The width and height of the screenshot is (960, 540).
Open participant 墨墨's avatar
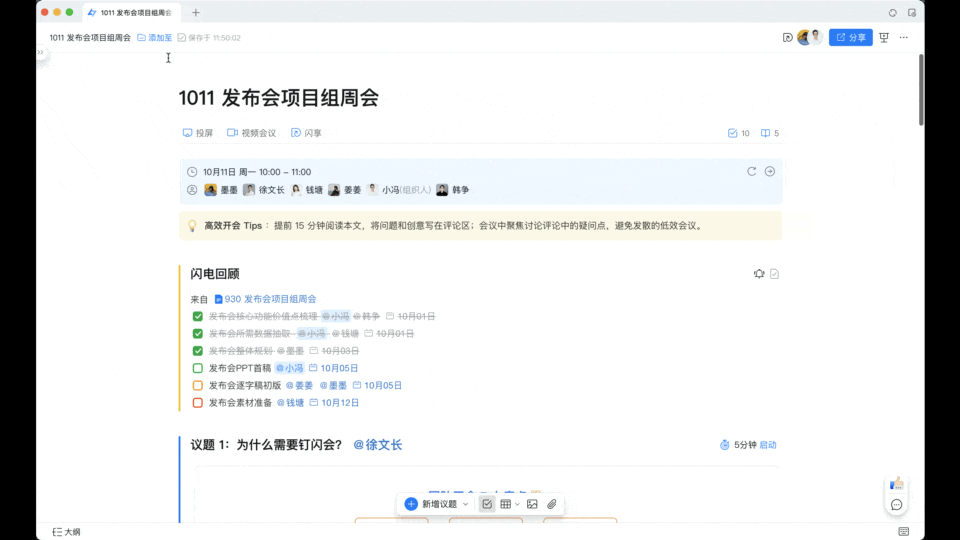coord(210,190)
